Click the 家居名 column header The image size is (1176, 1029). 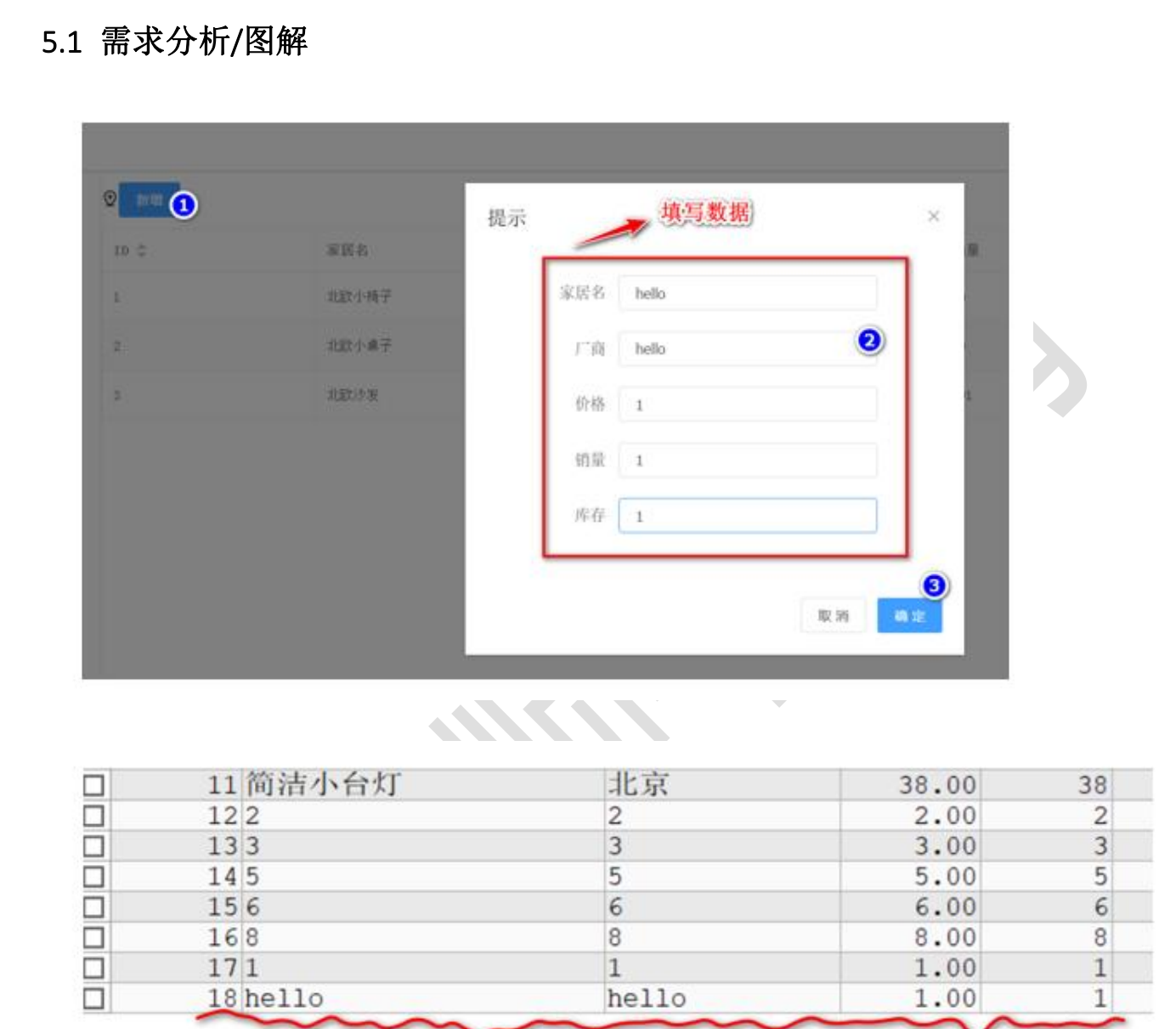(348, 250)
